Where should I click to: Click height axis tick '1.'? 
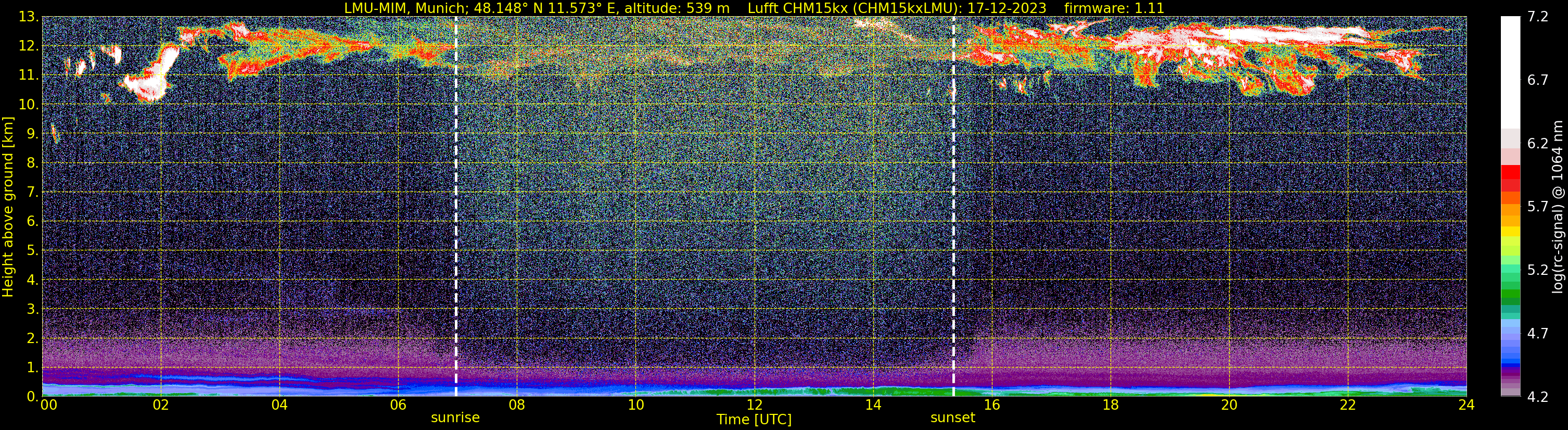pyautogui.click(x=33, y=368)
